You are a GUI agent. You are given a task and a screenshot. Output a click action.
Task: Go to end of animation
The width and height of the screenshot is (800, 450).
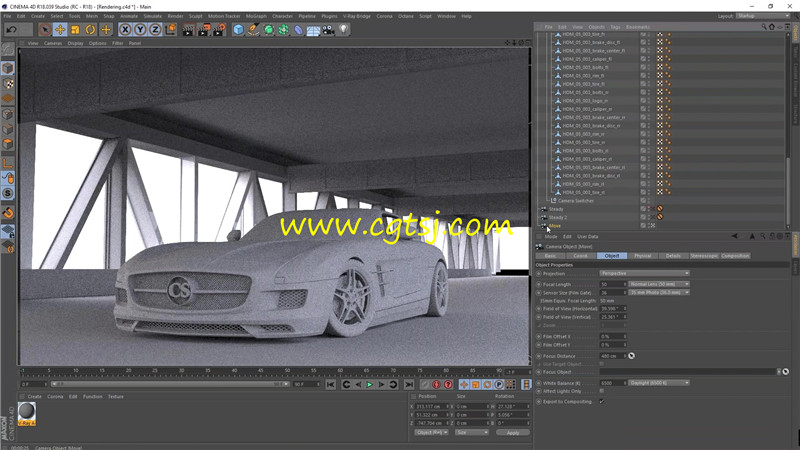409,385
